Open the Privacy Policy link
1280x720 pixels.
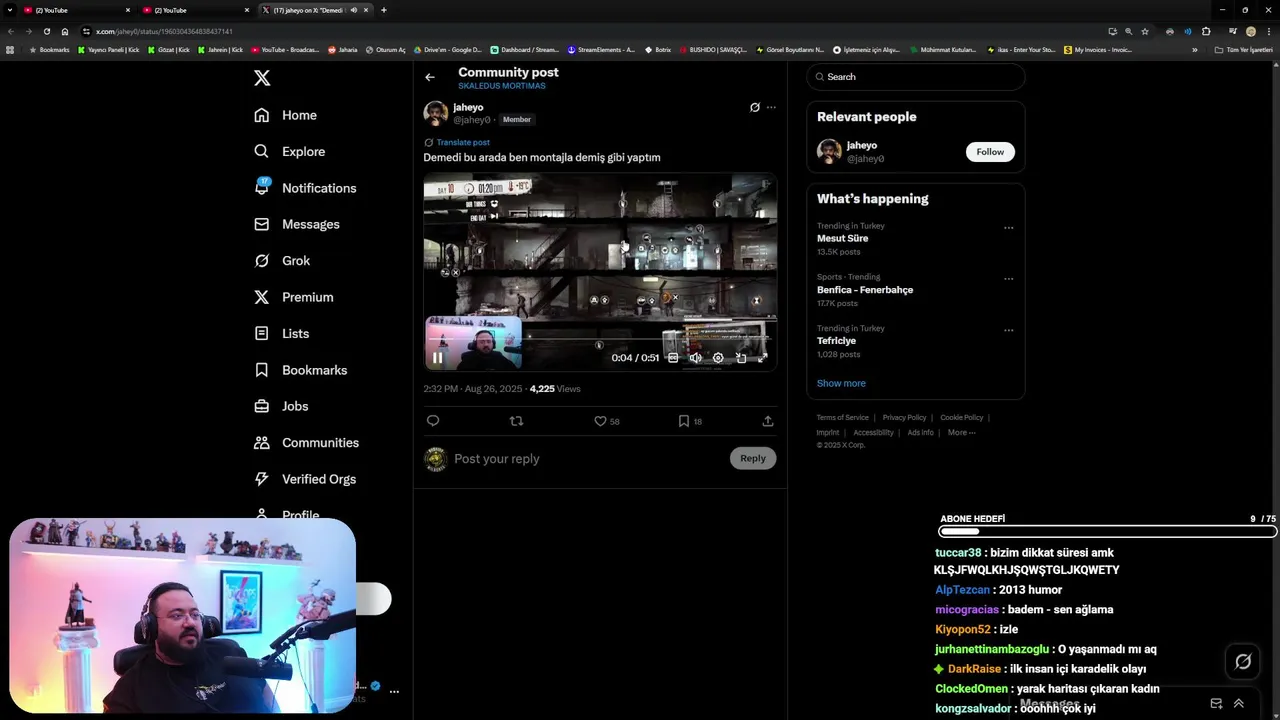coord(904,417)
